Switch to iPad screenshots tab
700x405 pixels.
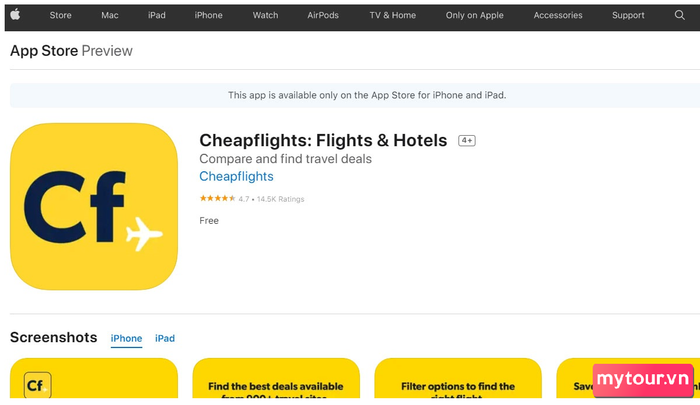coord(165,338)
